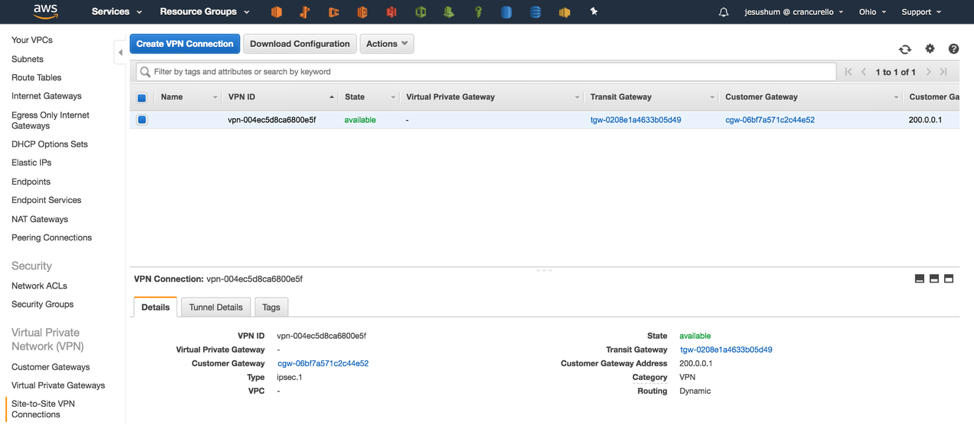The width and height of the screenshot is (974, 424).
Task: Maximize the details panel layout icon
Action: 949,279
